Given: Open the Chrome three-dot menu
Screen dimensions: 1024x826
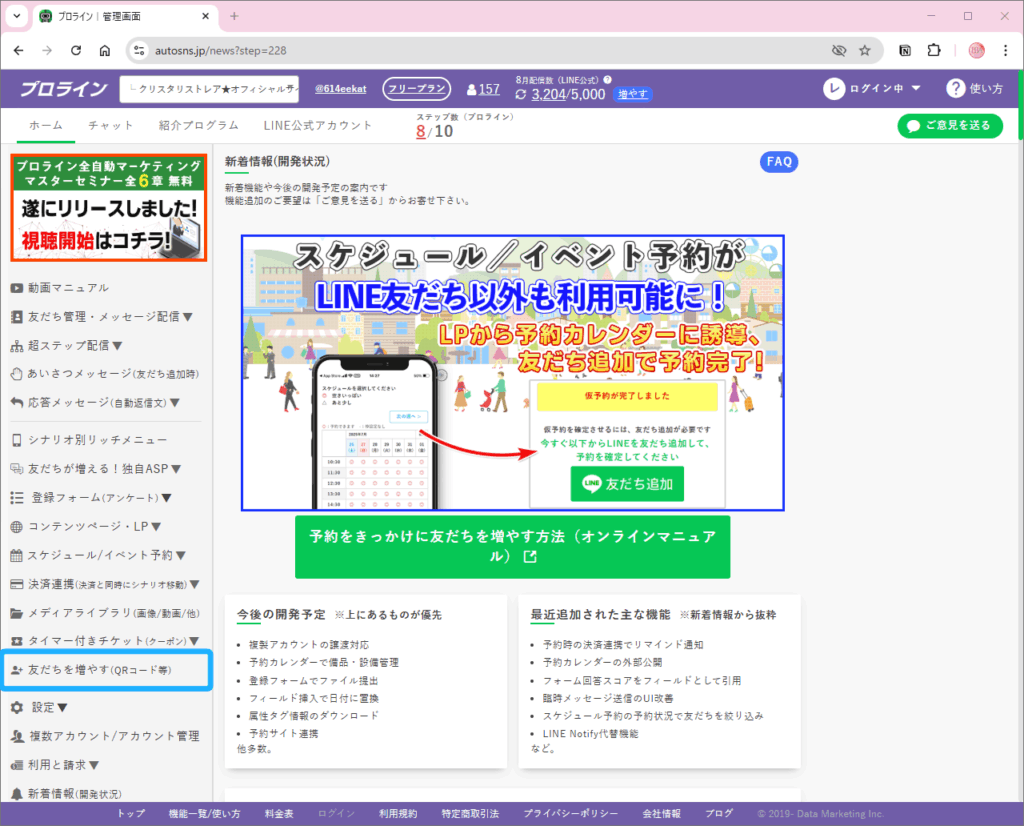Looking at the screenshot, I should click(x=1005, y=50).
